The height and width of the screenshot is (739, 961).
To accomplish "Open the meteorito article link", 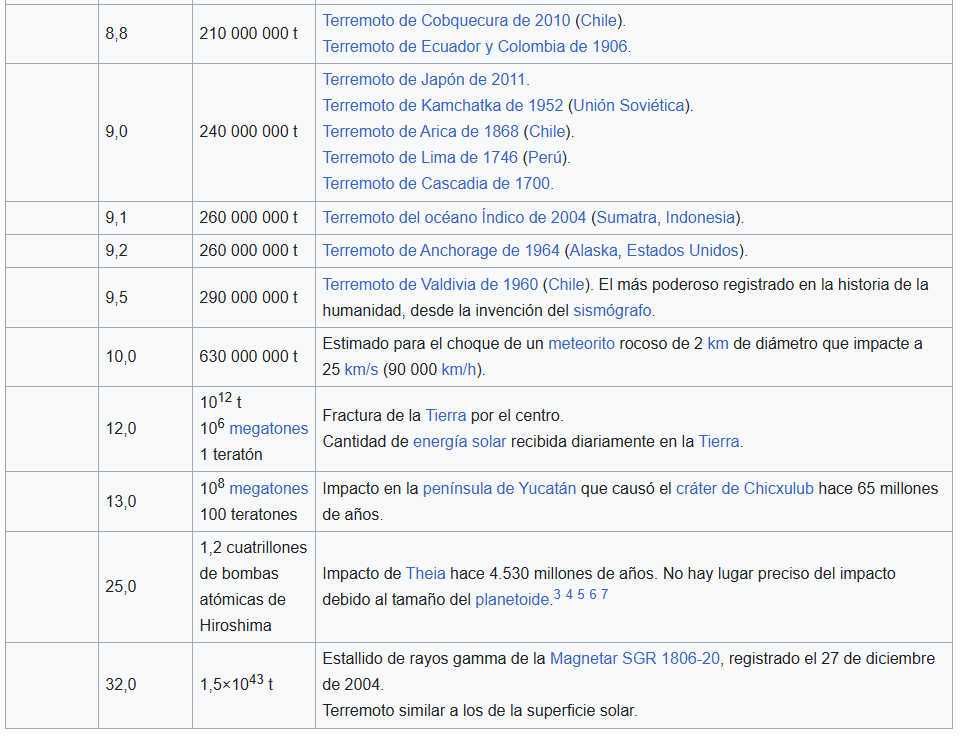I will pyautogui.click(x=581, y=343).
